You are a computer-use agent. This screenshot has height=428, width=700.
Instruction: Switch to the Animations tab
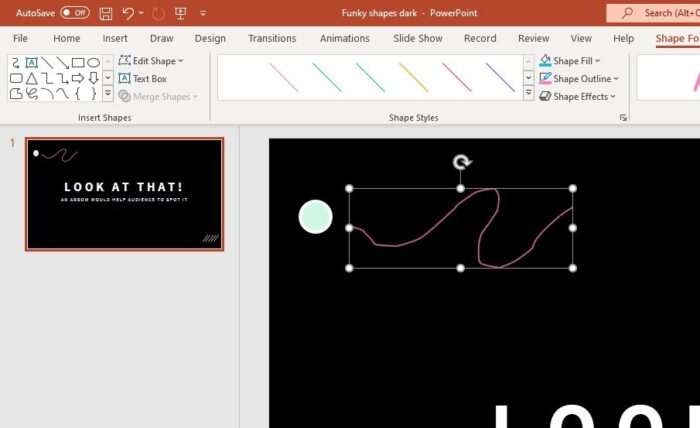[x=345, y=38]
